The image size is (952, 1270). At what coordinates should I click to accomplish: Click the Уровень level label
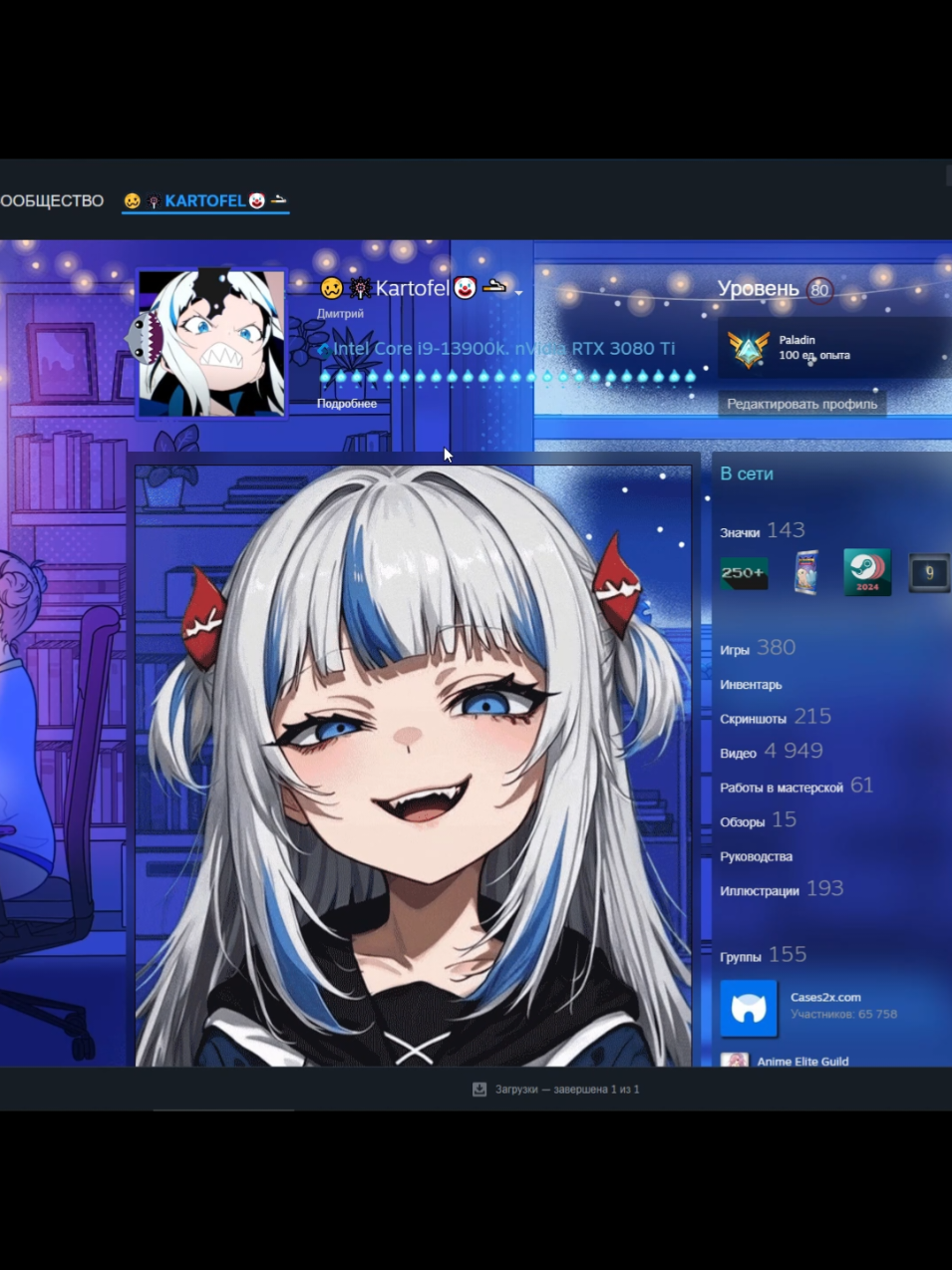(x=758, y=289)
